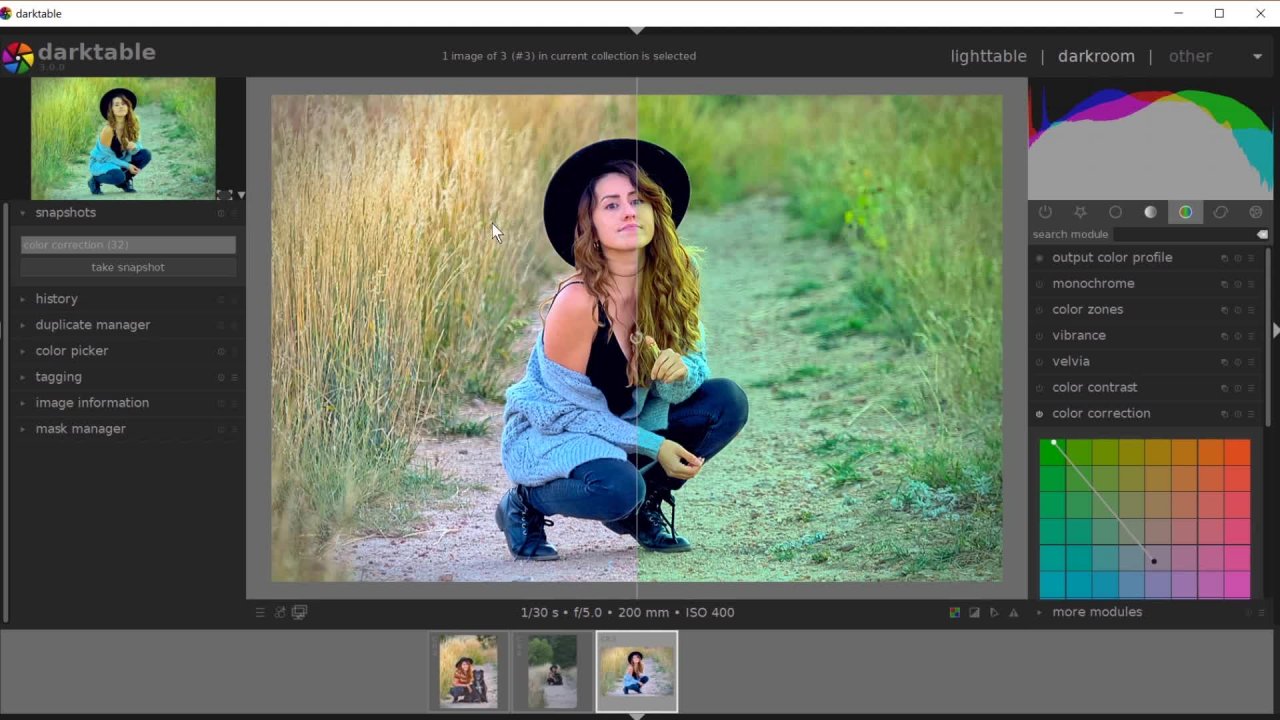Expand the more modules section
The height and width of the screenshot is (720, 1280).
[1096, 612]
